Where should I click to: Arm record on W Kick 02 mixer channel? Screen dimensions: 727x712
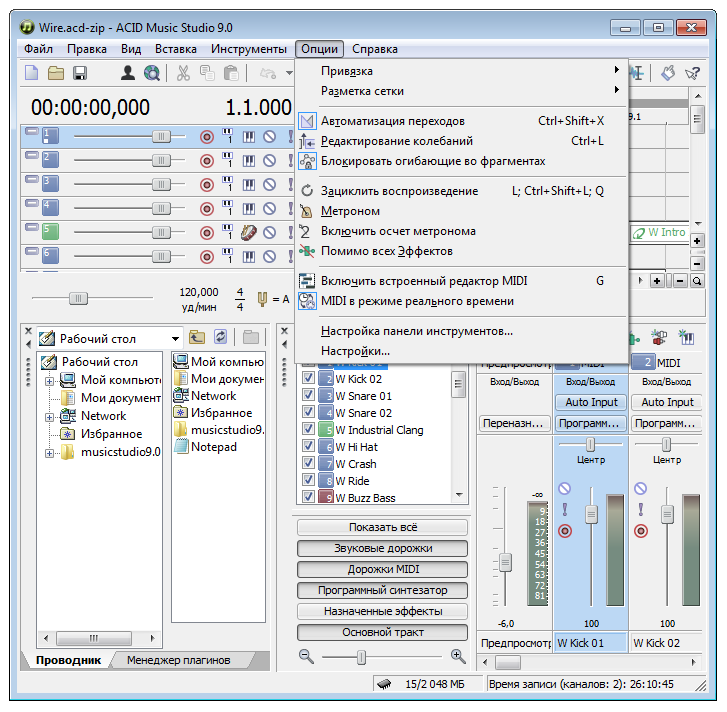[641, 531]
